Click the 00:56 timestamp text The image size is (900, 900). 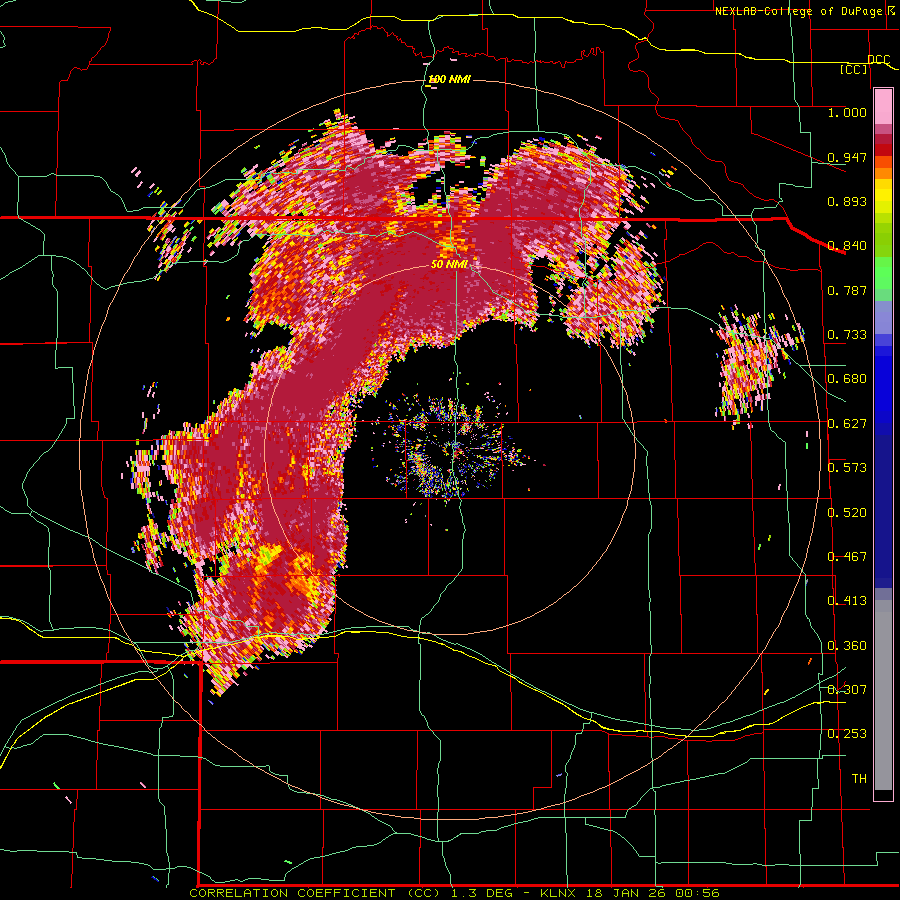696,893
